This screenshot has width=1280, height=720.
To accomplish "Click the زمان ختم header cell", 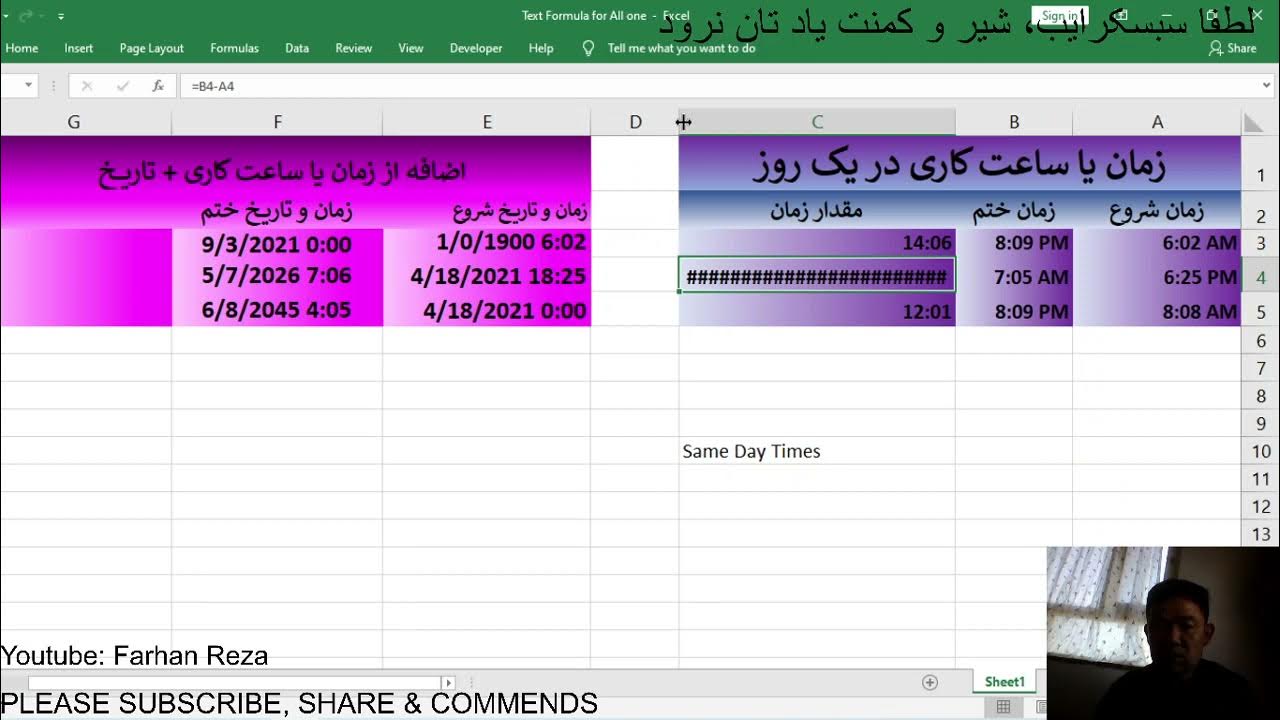I will click(1014, 210).
